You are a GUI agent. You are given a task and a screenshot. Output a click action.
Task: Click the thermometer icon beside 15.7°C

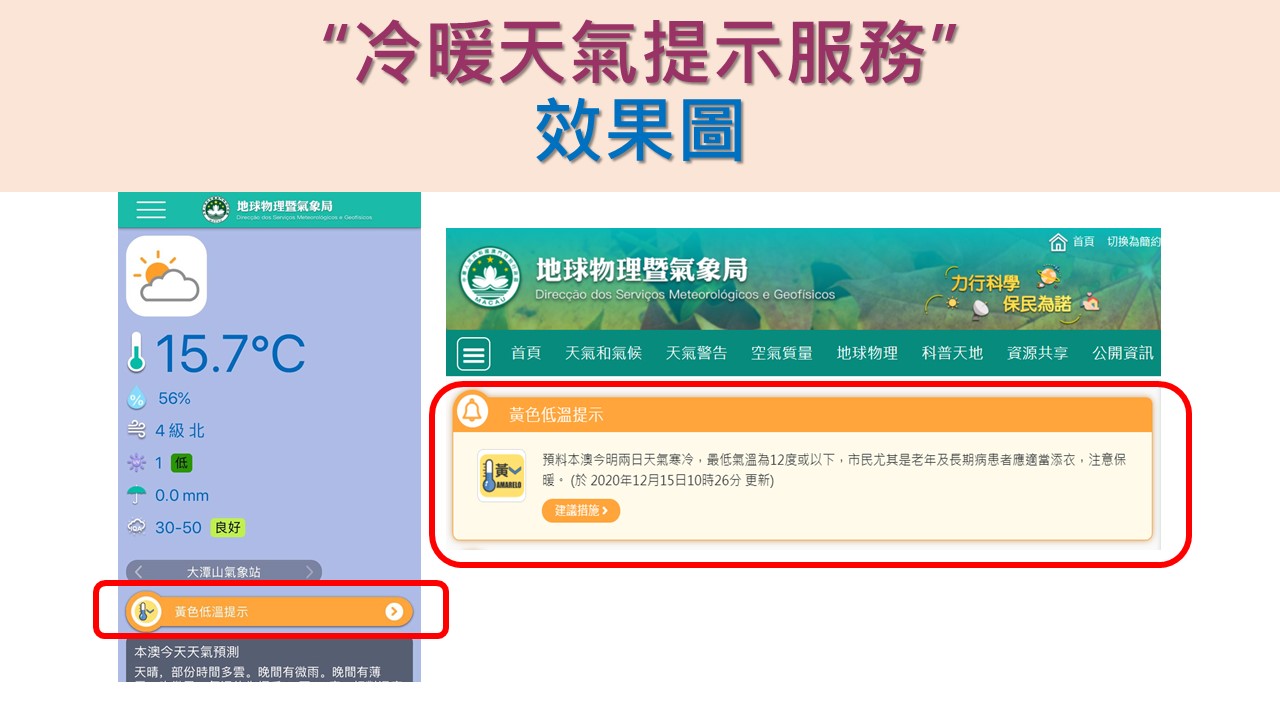coord(137,353)
